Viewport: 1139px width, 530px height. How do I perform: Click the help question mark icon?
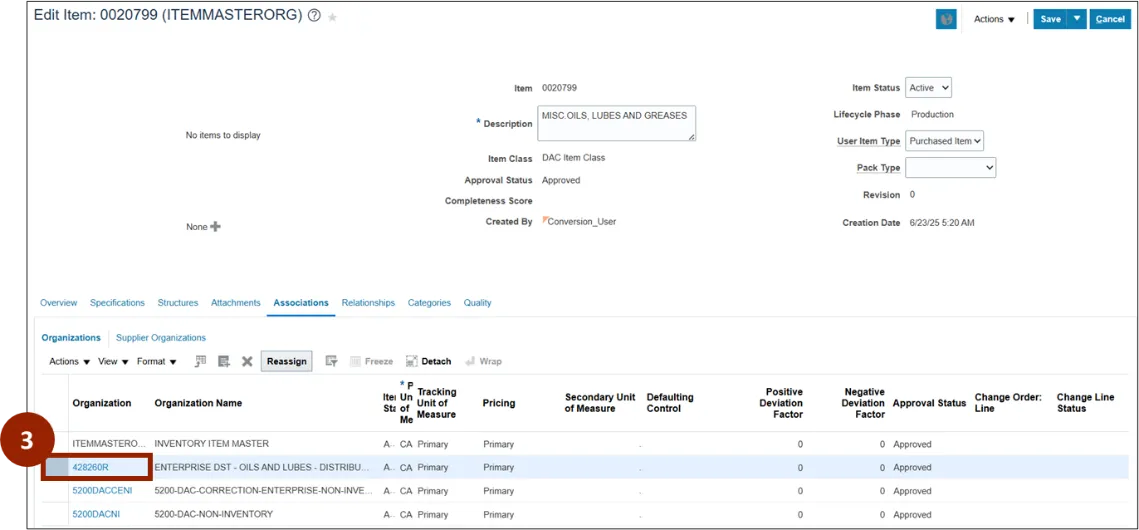(314, 17)
